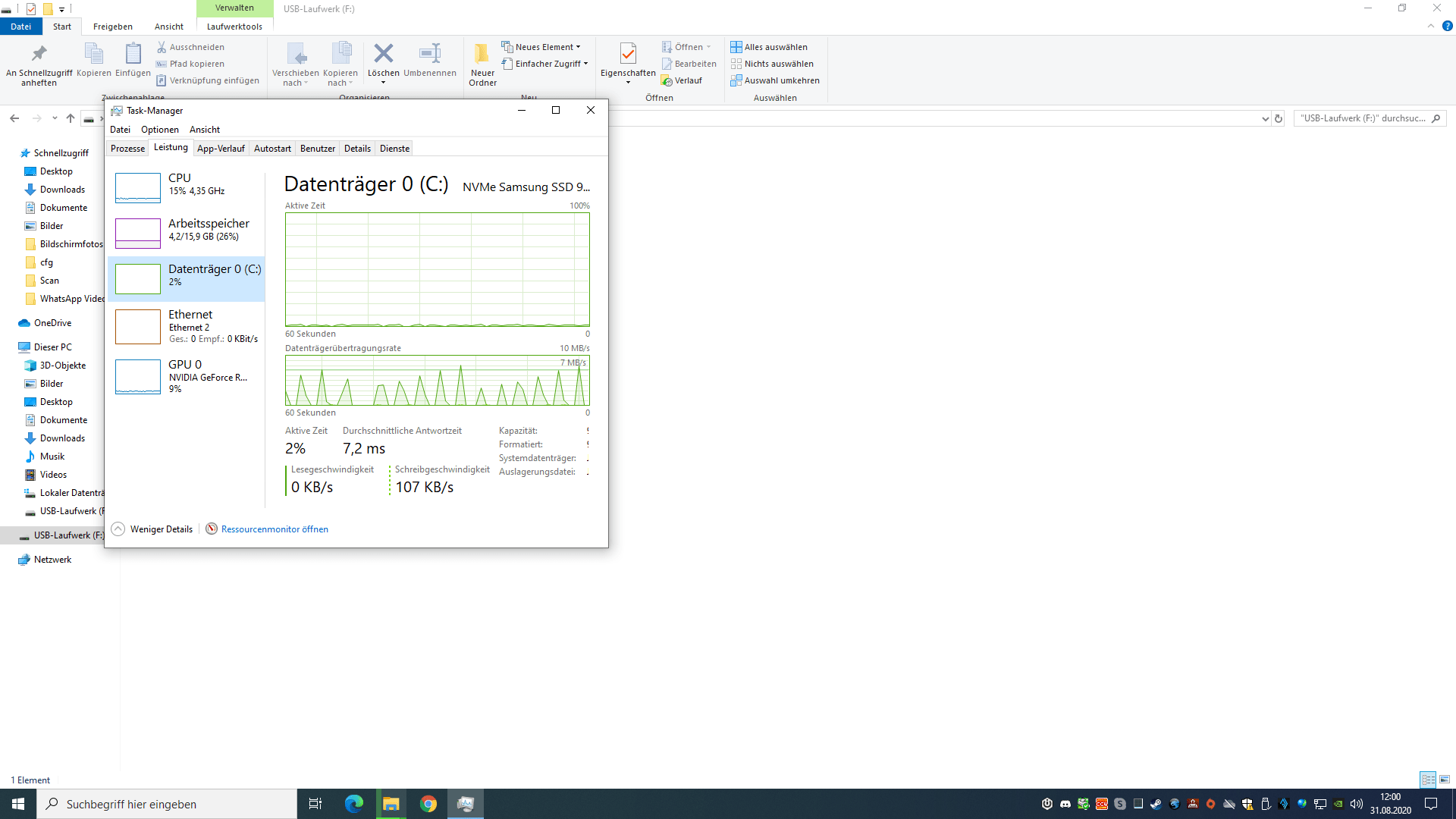Open Google Chrome from taskbar
The width and height of the screenshot is (1456, 819).
click(x=428, y=804)
